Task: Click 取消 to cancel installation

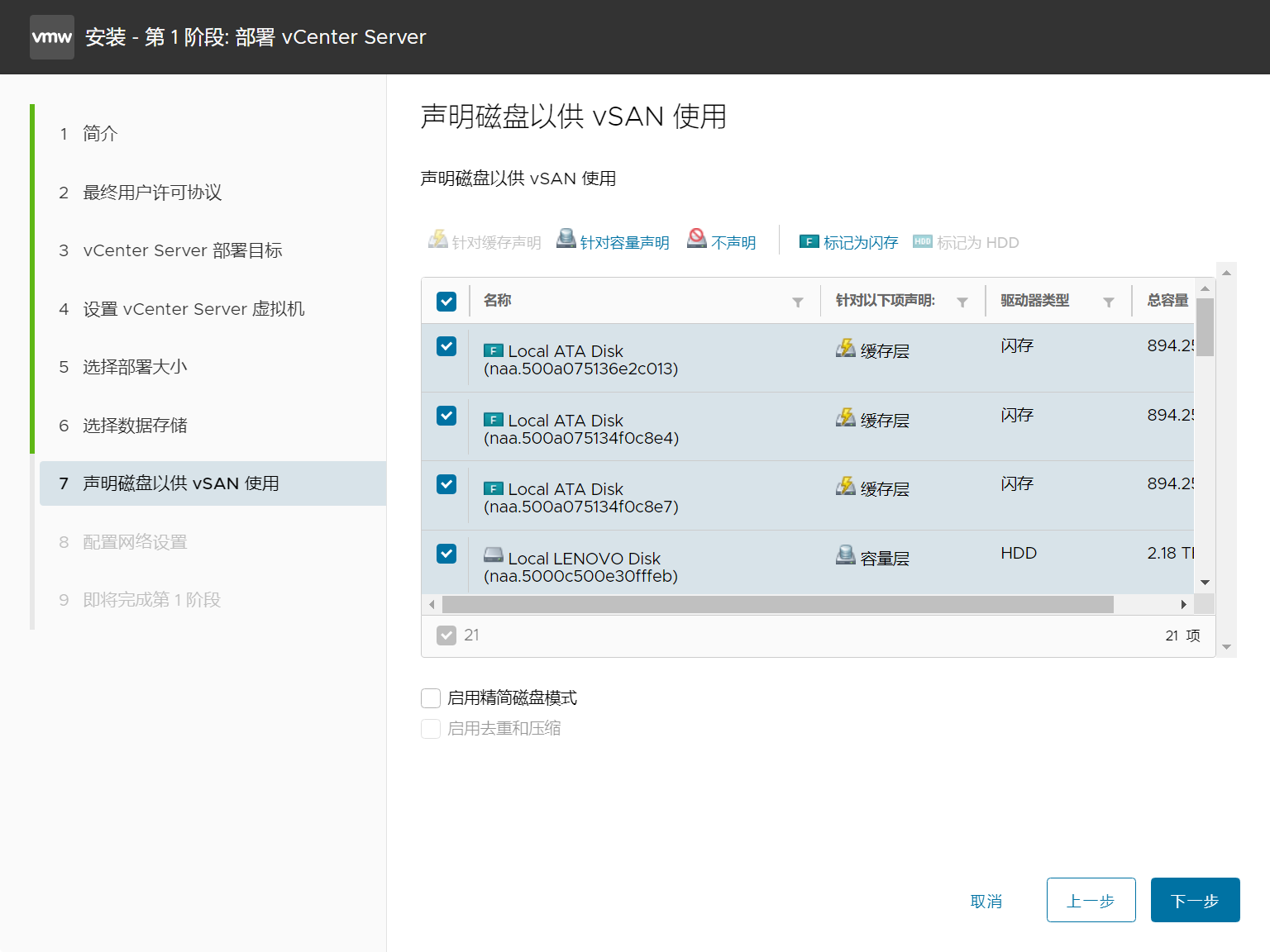Action: pos(986,901)
